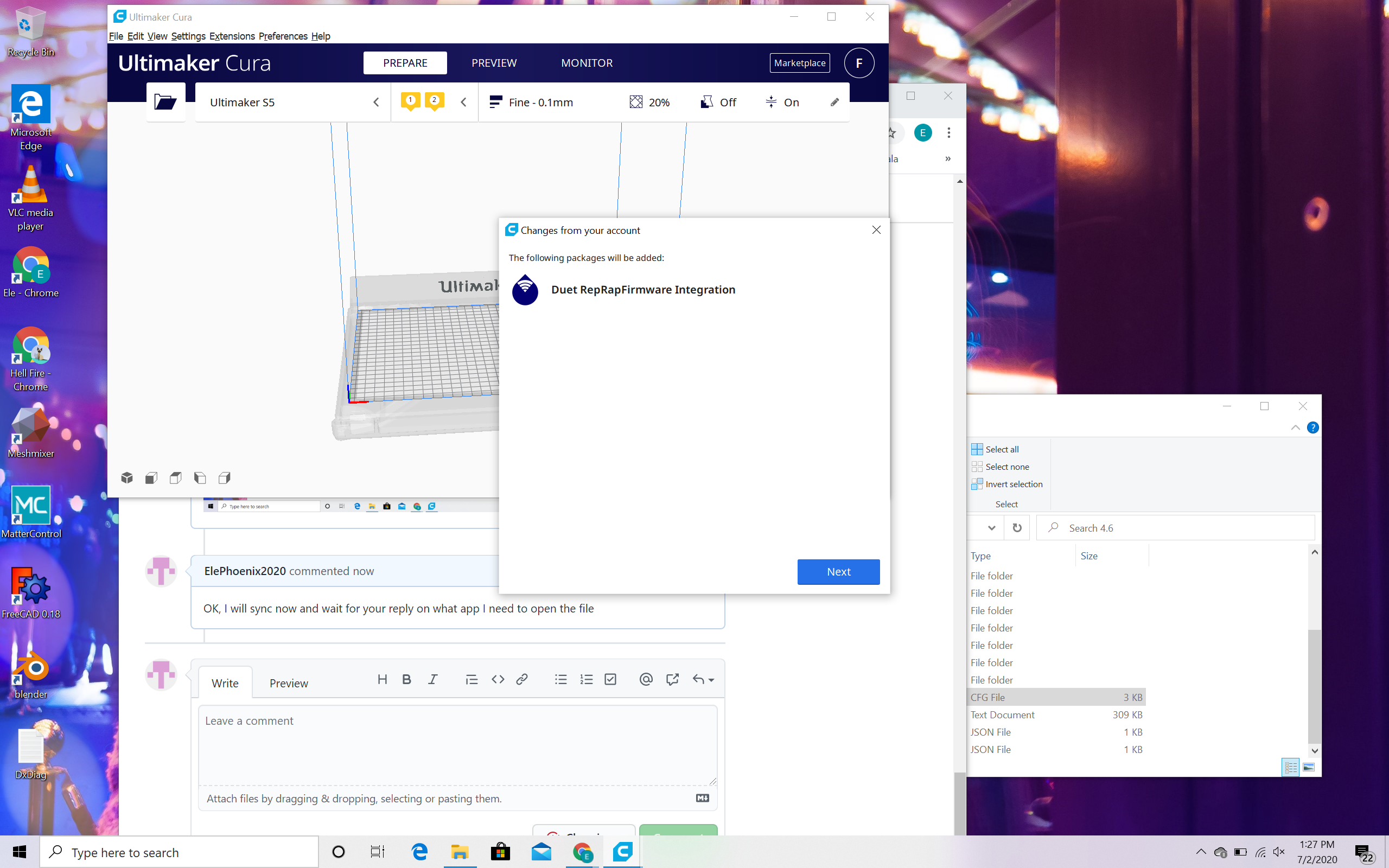Toggle bold formatting in the comment editor
Viewport: 1389px width, 868px height.
(406, 680)
